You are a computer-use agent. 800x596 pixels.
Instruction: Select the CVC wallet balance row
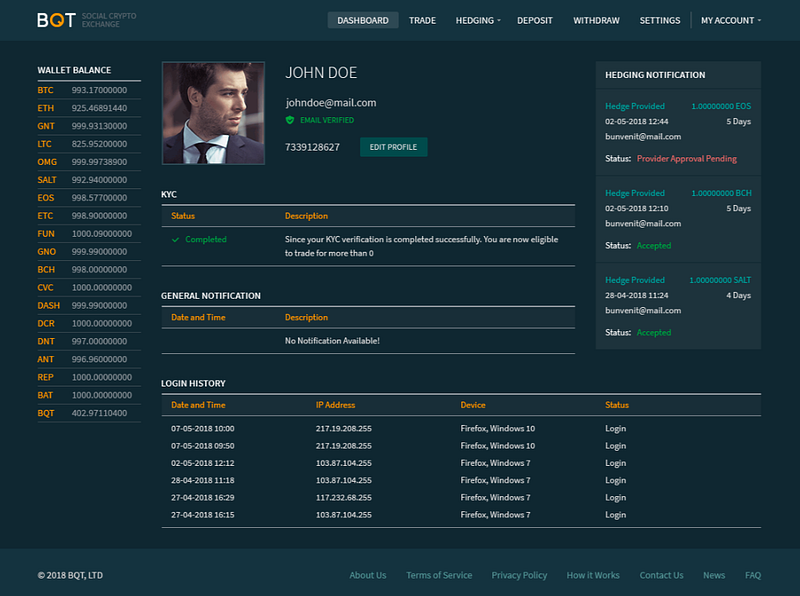[89, 287]
